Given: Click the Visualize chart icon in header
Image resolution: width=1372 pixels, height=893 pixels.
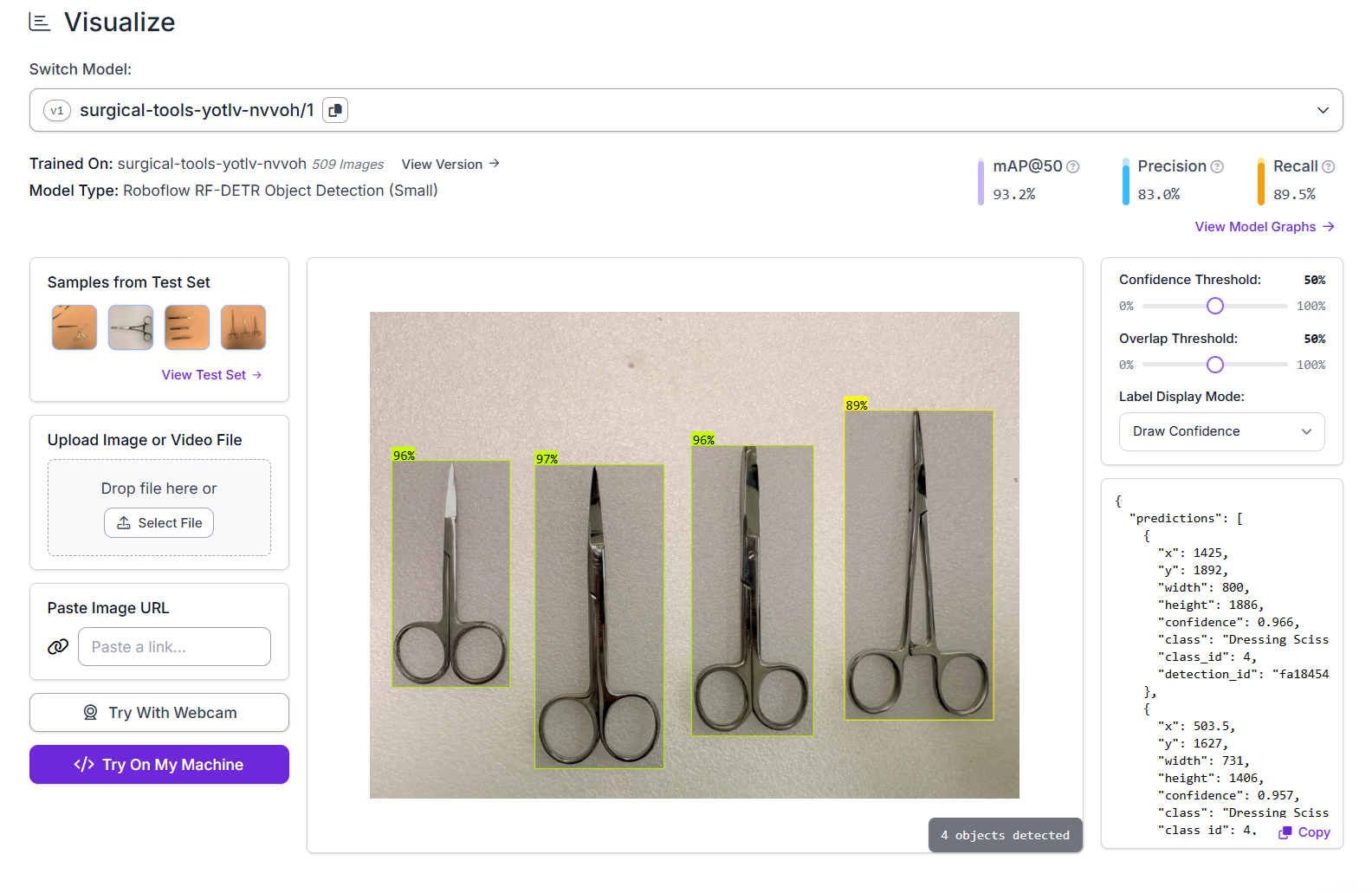Looking at the screenshot, I should click(40, 22).
